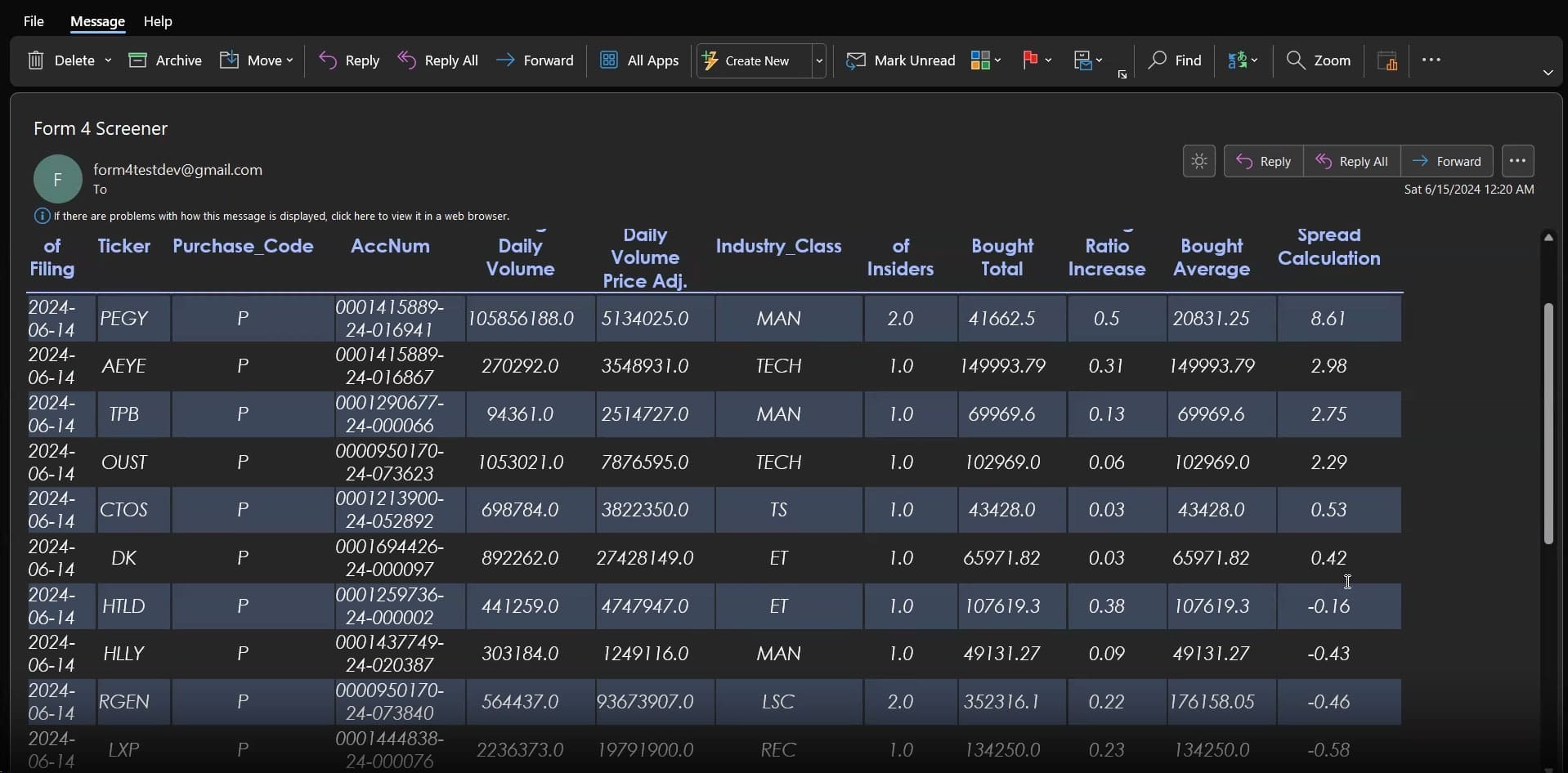1568x773 pixels.
Task: Toggle the message background sun icon
Action: click(x=1198, y=162)
